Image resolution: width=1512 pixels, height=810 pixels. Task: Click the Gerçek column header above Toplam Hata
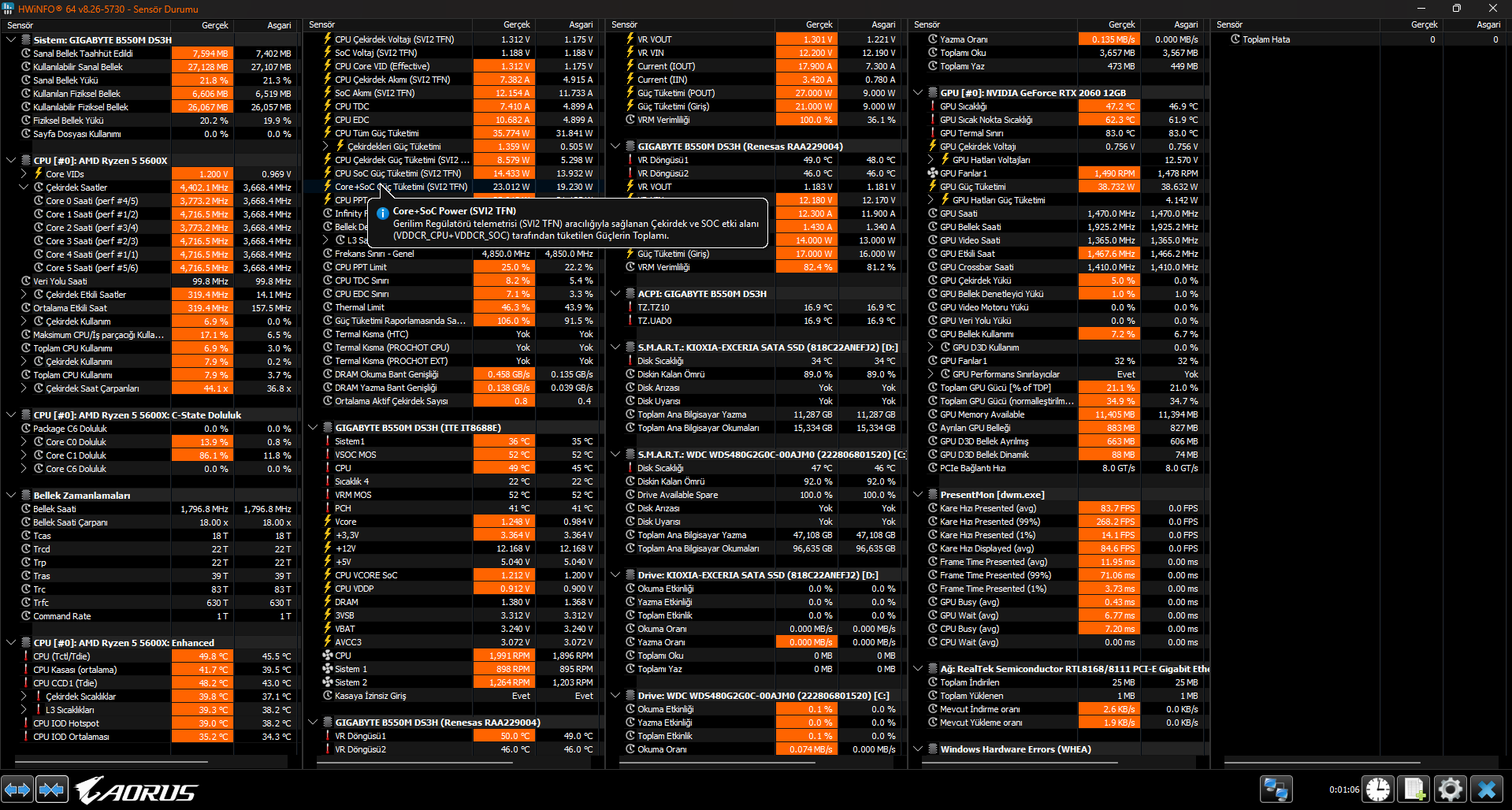pyautogui.click(x=1424, y=25)
